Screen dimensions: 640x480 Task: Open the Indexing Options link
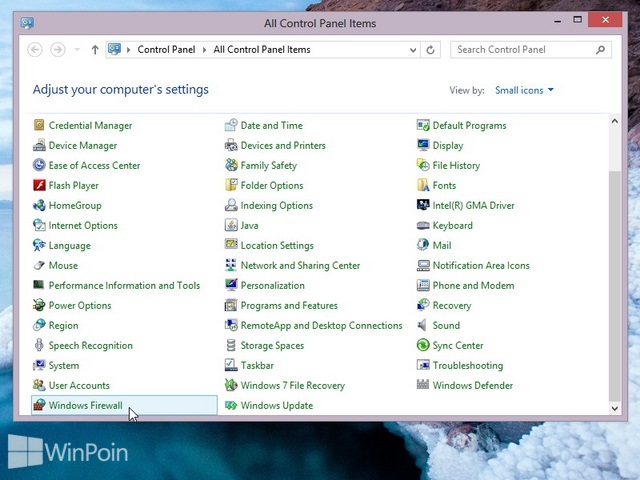click(x=277, y=205)
